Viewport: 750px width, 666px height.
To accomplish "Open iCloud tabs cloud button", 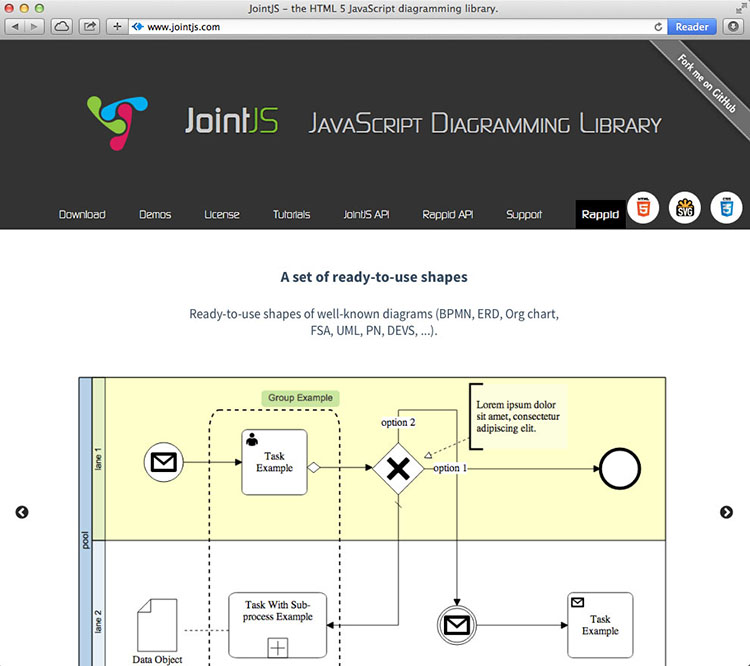I will click(61, 27).
